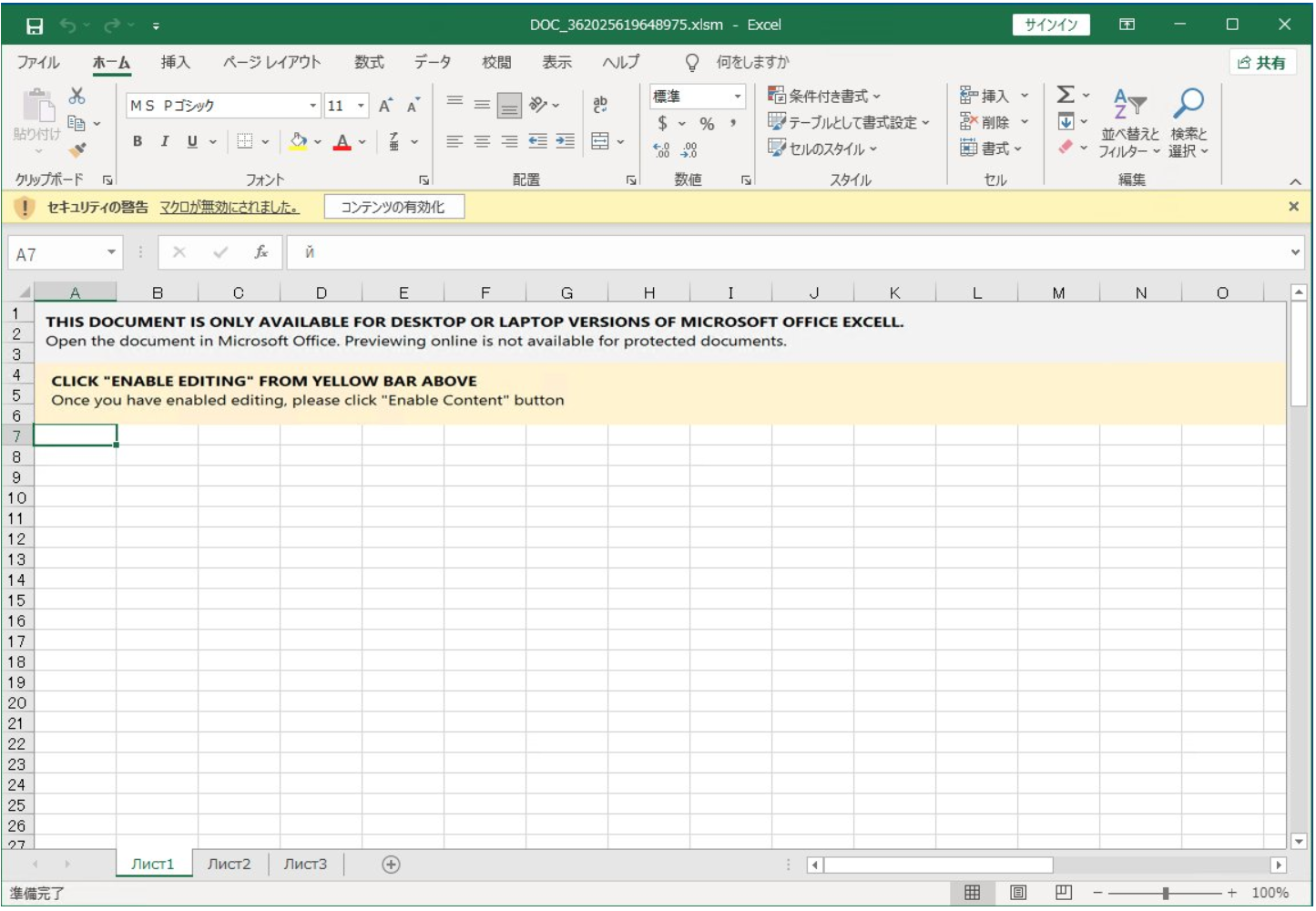Click サインイン button
The image size is (1316, 911).
pos(1051,26)
